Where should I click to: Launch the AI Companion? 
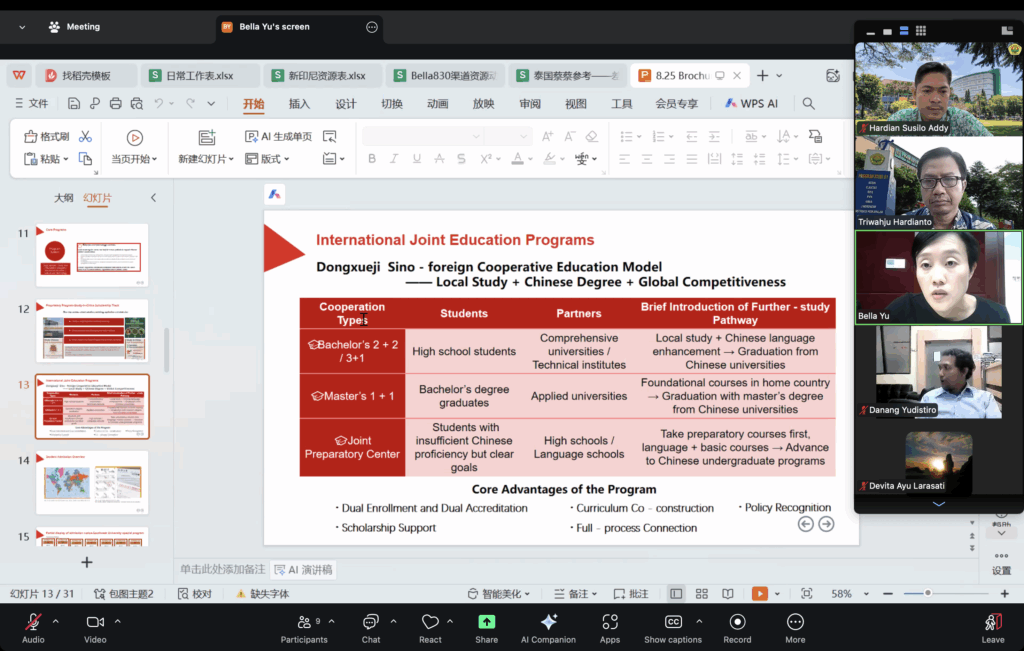(x=548, y=623)
